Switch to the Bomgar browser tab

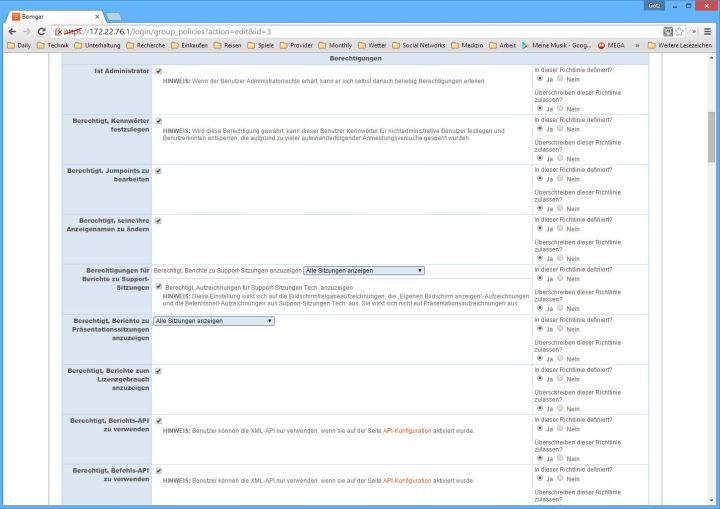click(x=50, y=15)
